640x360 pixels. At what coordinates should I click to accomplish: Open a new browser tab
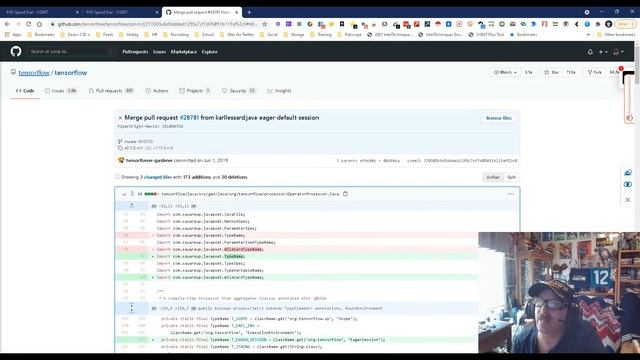coord(249,12)
